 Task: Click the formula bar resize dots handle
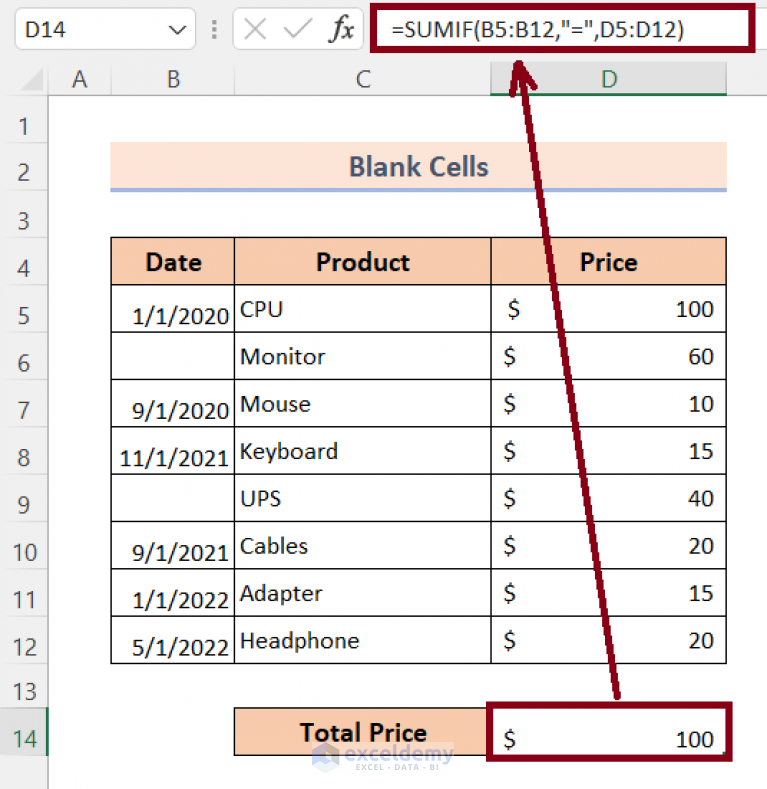[x=214, y=30]
